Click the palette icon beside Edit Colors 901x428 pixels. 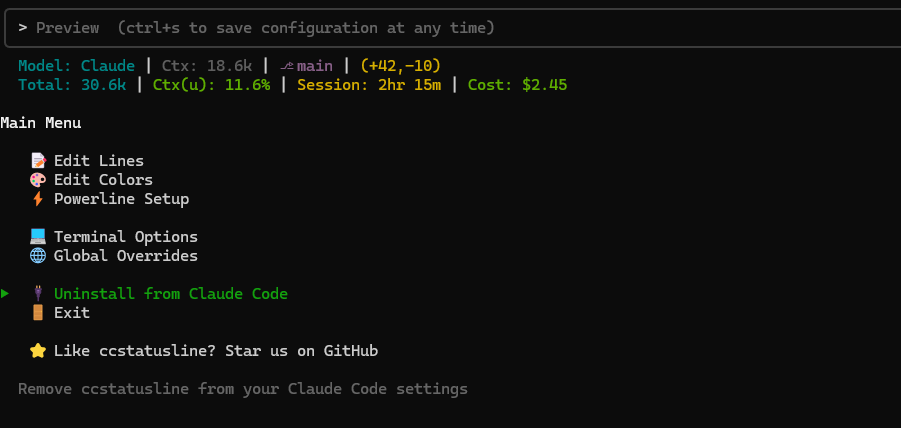38,180
